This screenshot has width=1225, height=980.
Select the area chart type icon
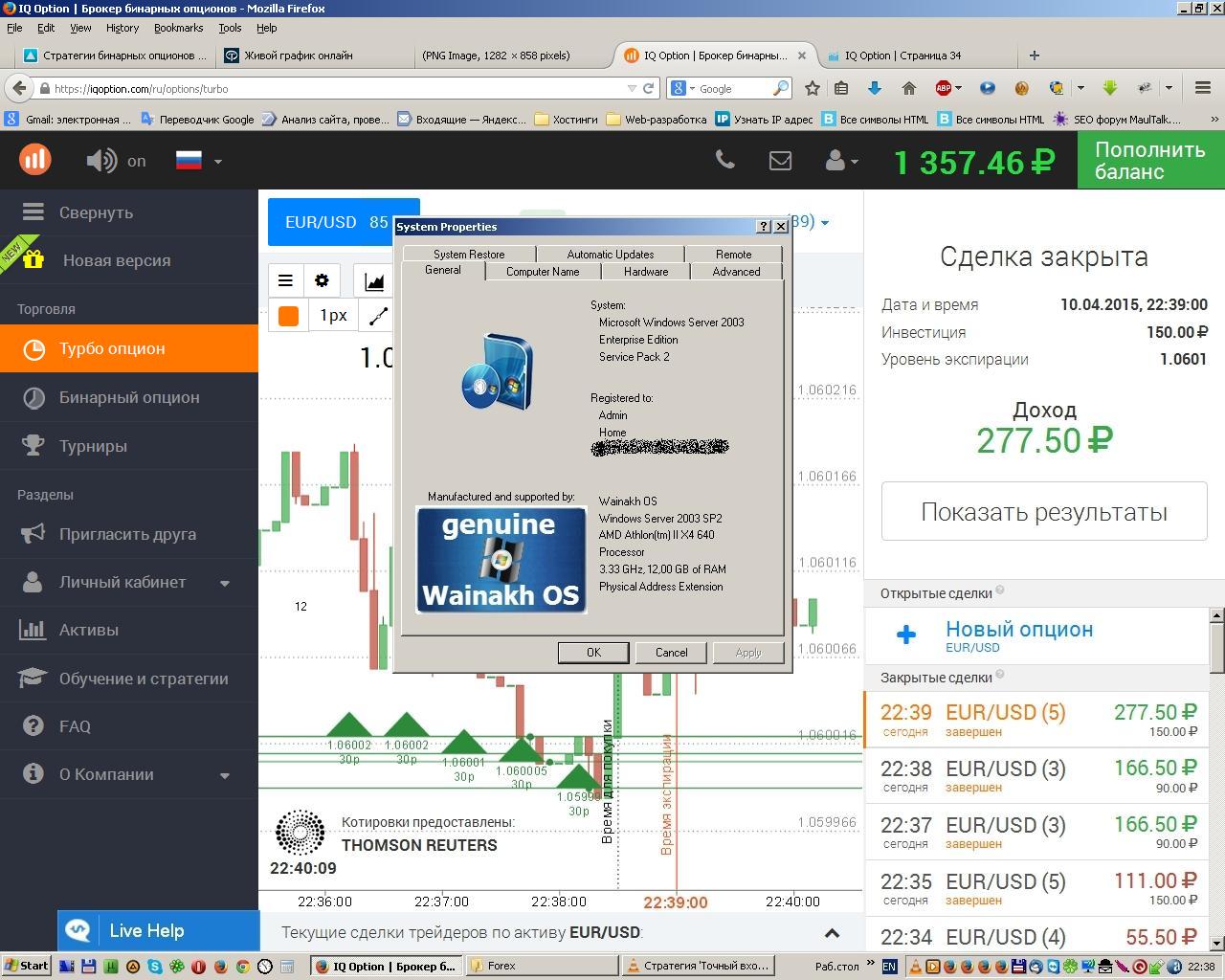coord(373,280)
